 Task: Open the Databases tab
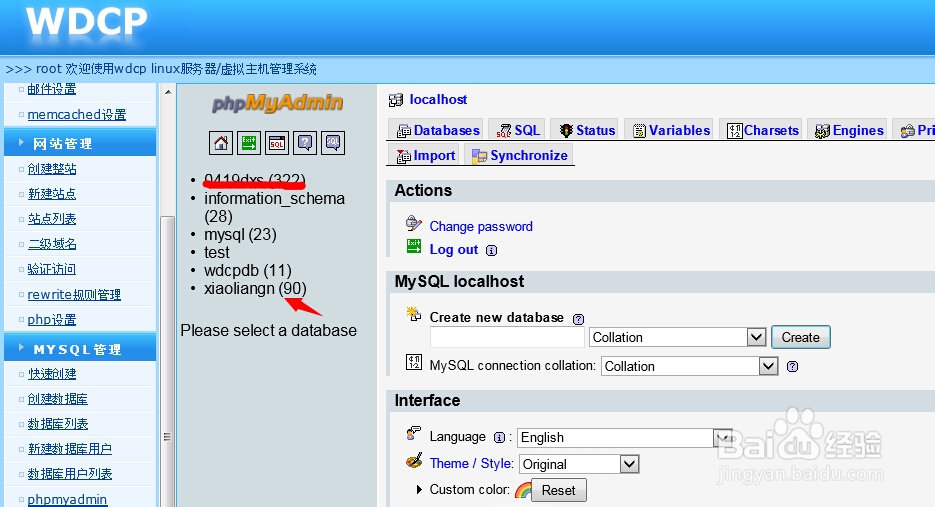[x=438, y=130]
